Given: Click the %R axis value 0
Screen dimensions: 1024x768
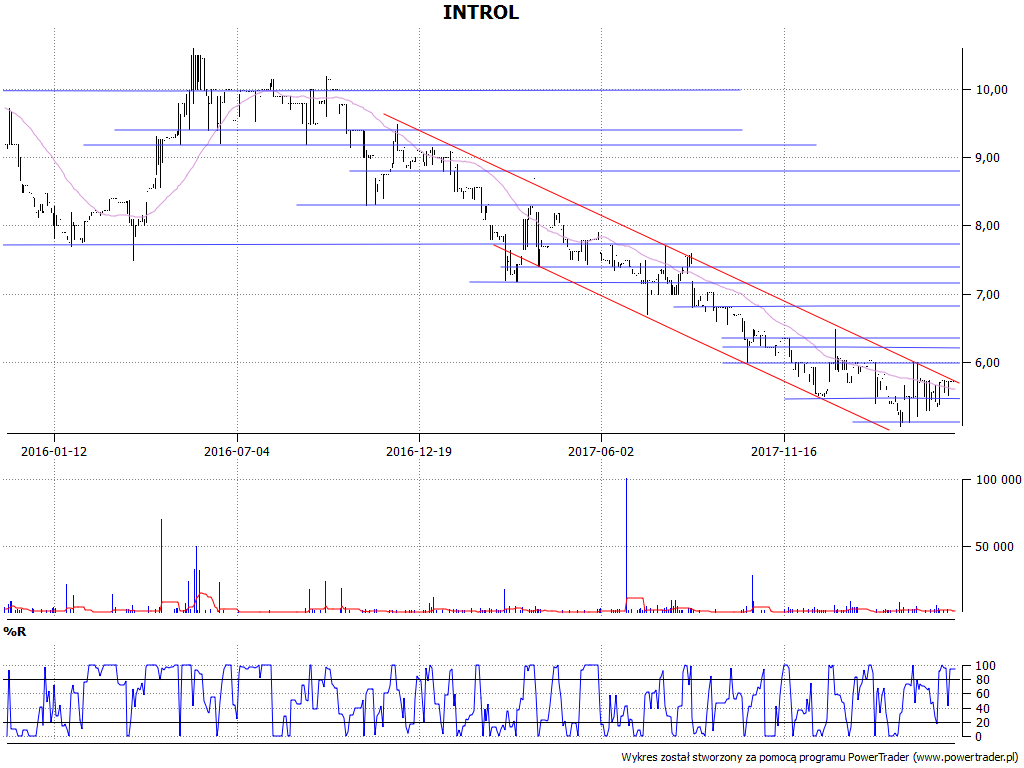Looking at the screenshot, I should click(x=978, y=737).
